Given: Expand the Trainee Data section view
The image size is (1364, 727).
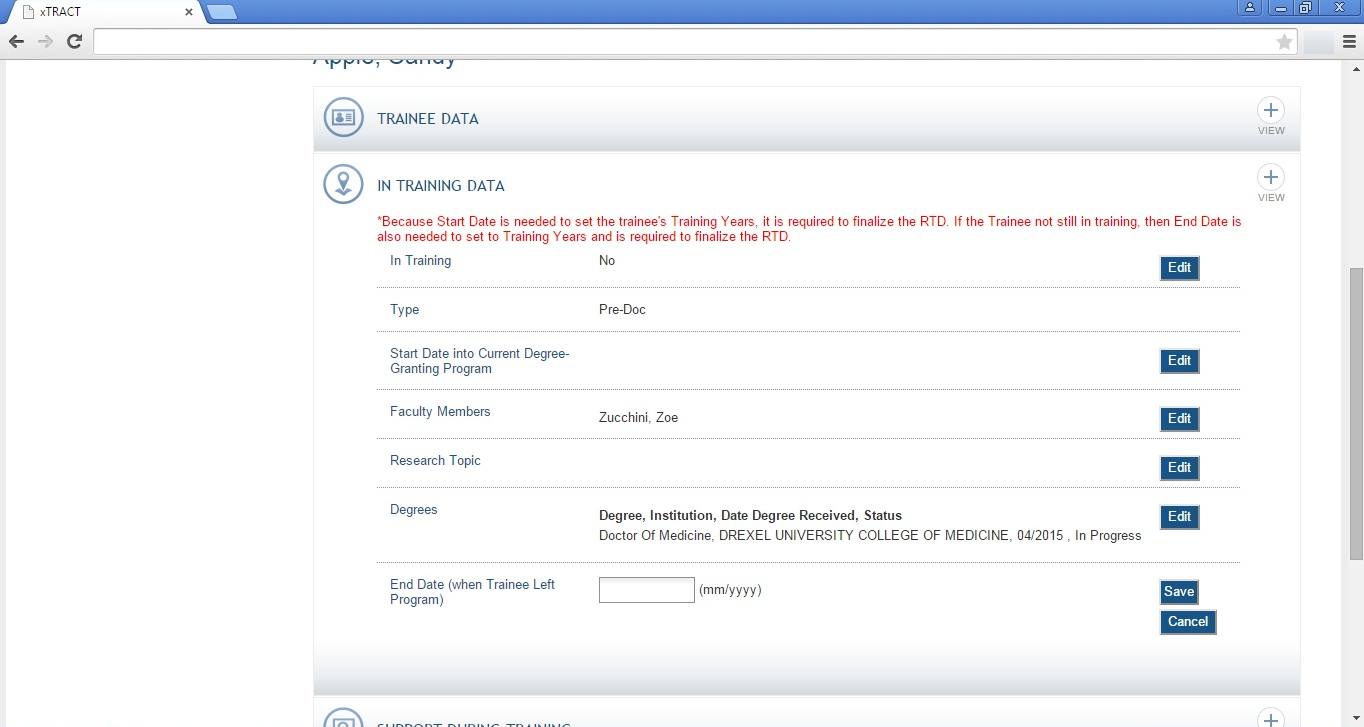Looking at the screenshot, I should point(1271,116).
